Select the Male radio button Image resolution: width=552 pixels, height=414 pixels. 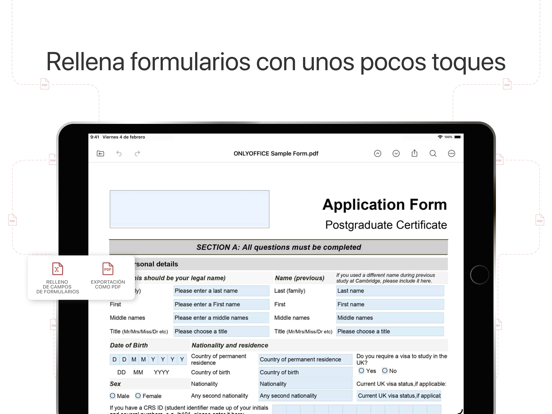(x=113, y=396)
